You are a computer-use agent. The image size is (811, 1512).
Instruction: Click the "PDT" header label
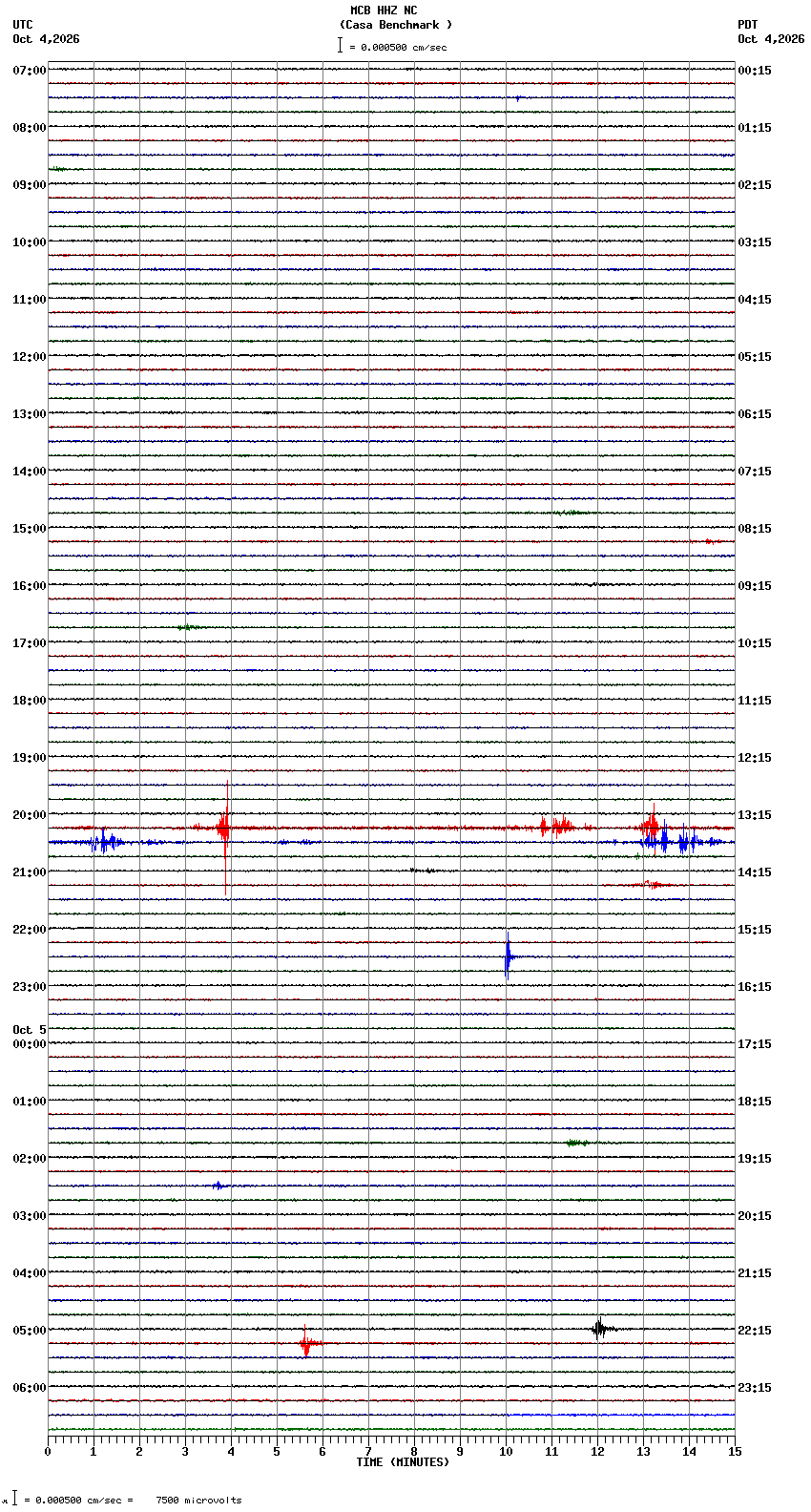click(x=747, y=25)
